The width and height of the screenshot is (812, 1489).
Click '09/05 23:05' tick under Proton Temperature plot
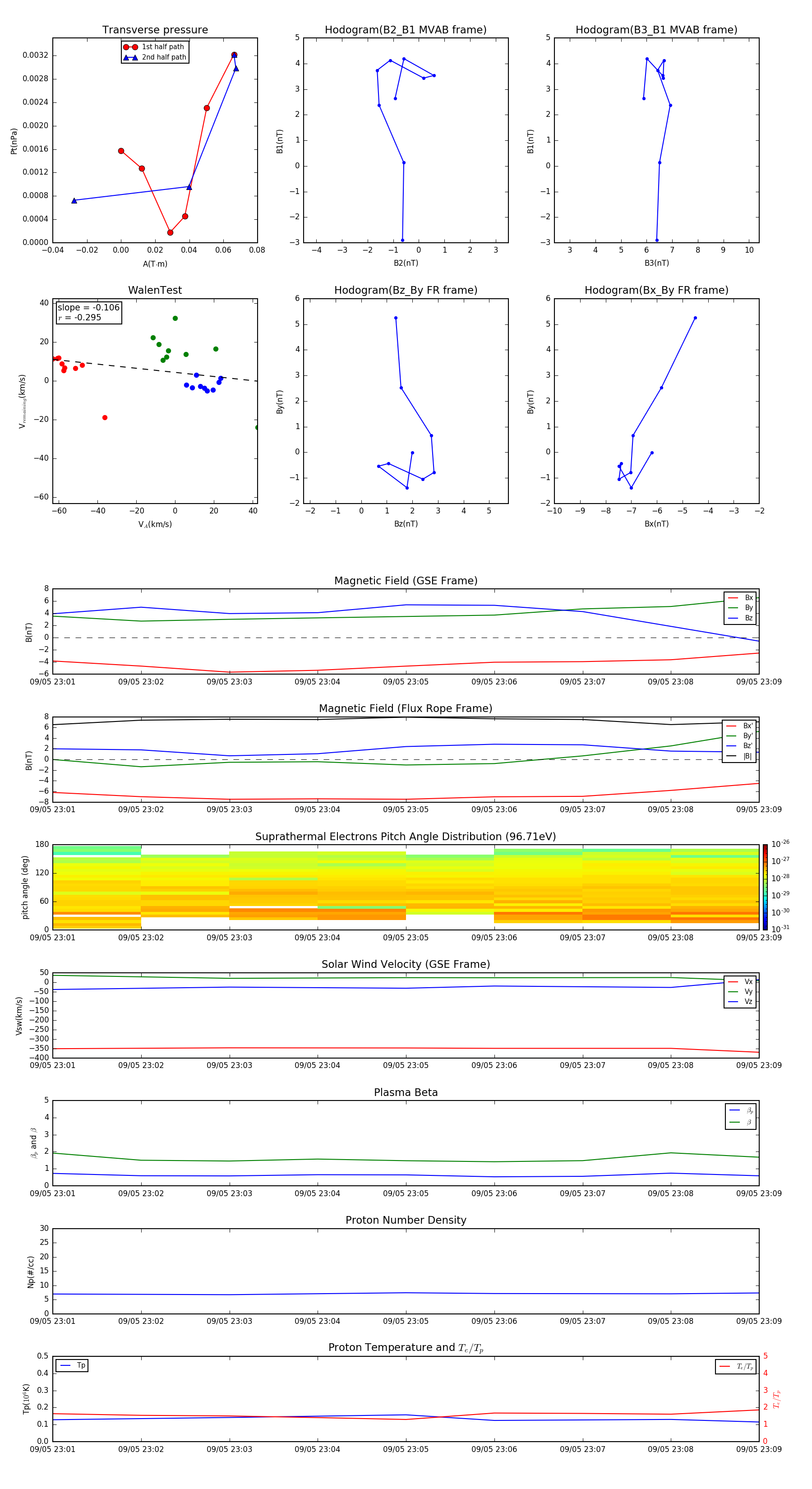(x=406, y=1449)
